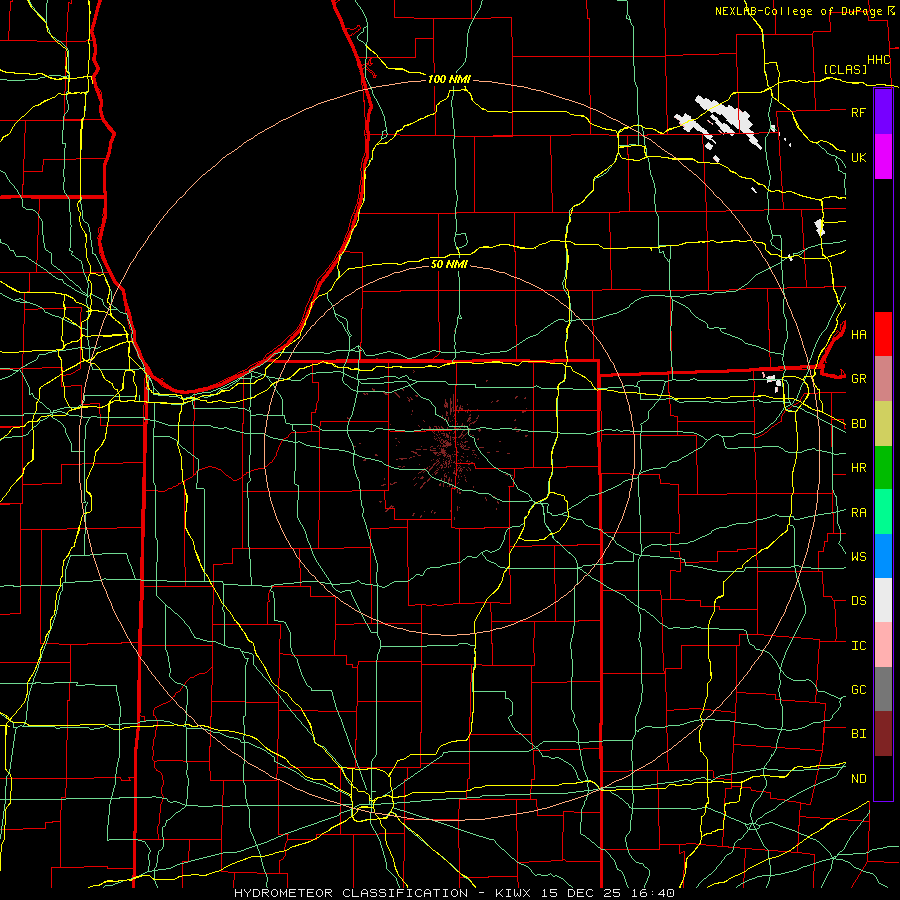Click the RF legend label
This screenshot has width=900, height=900.
858,112
